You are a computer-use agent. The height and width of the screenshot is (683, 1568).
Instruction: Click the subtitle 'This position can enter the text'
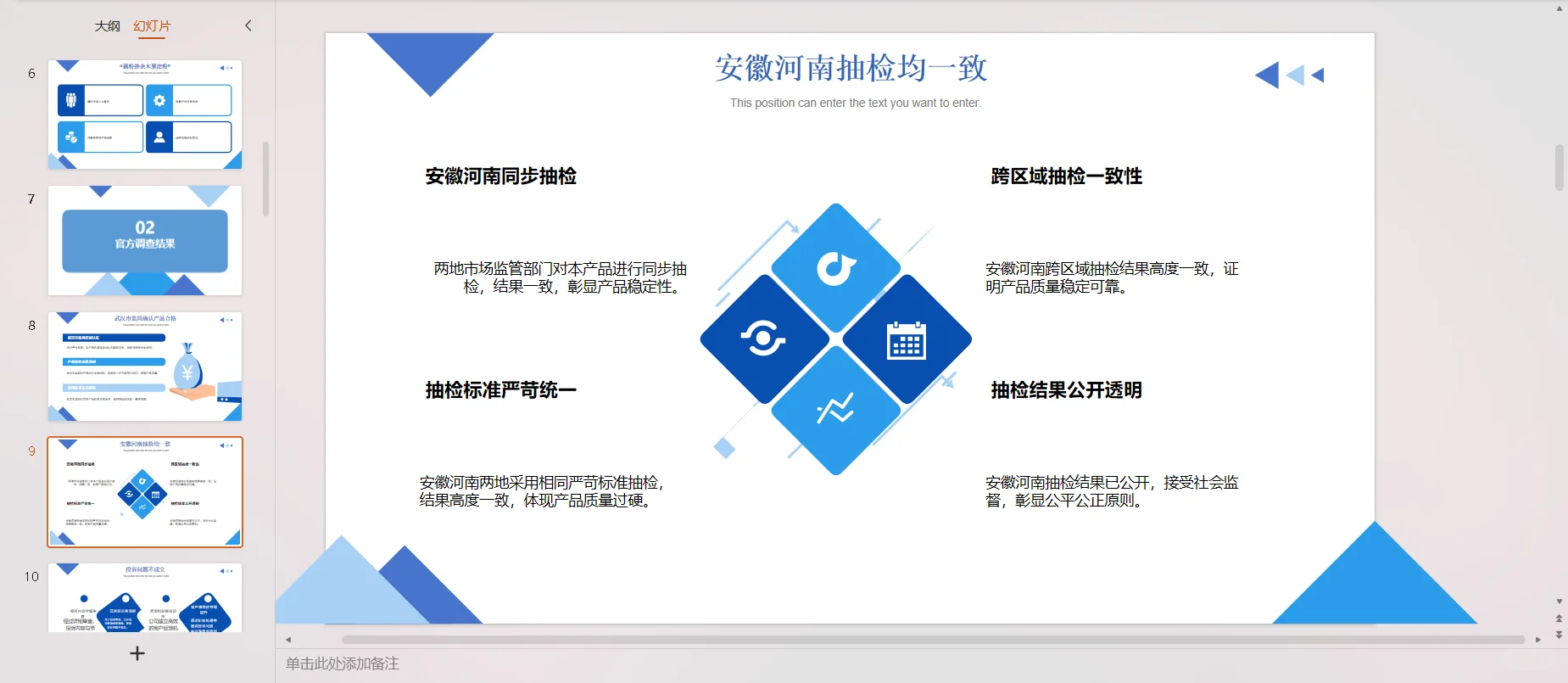click(856, 103)
